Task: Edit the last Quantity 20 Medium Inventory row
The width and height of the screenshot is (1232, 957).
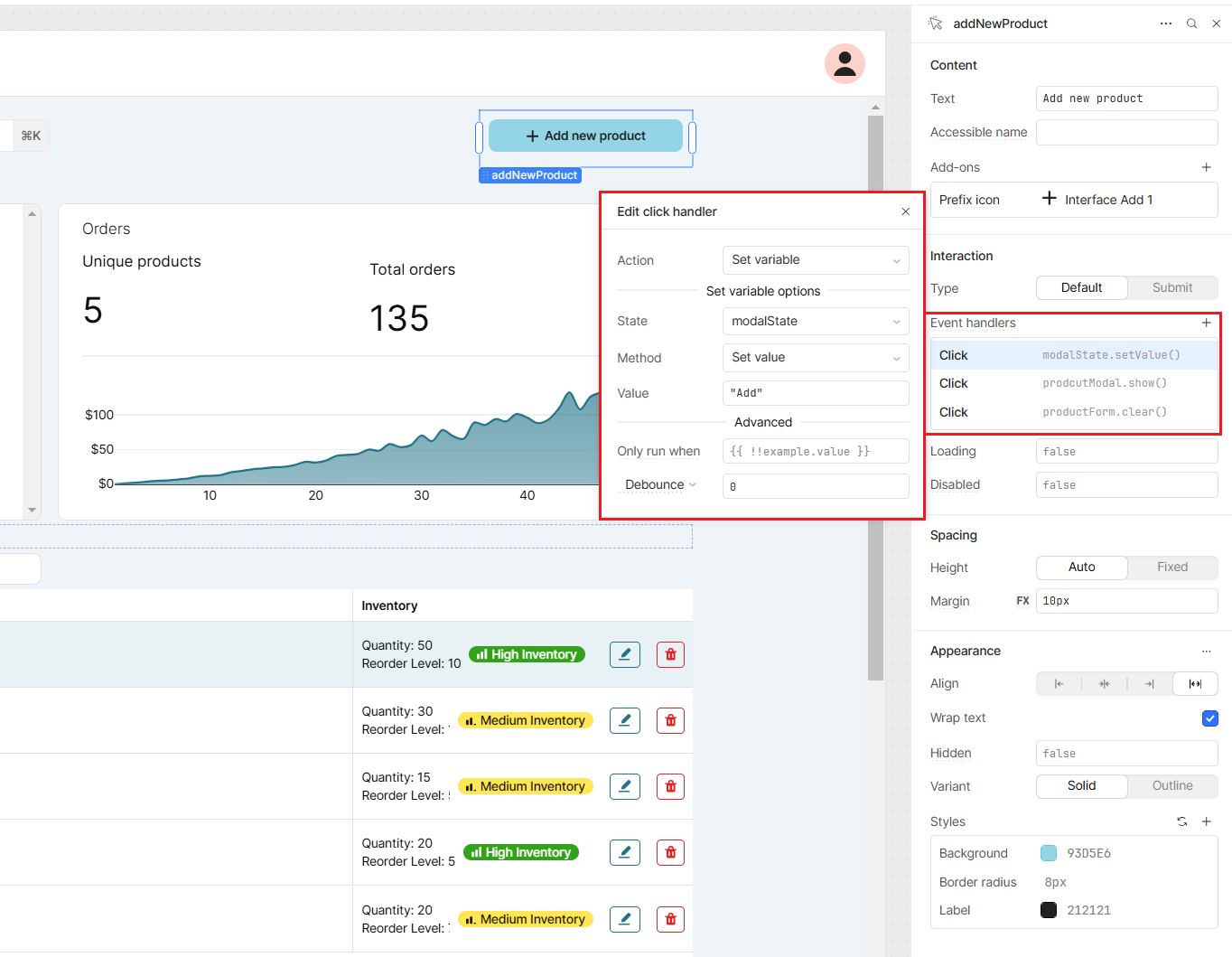Action: [x=625, y=919]
